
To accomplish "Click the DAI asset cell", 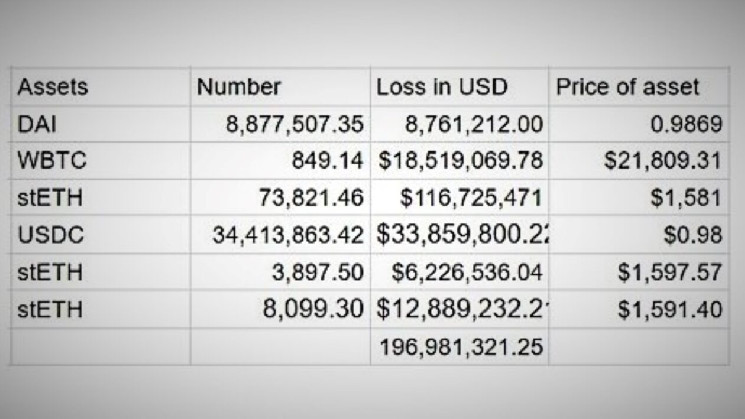I will click(x=100, y=124).
